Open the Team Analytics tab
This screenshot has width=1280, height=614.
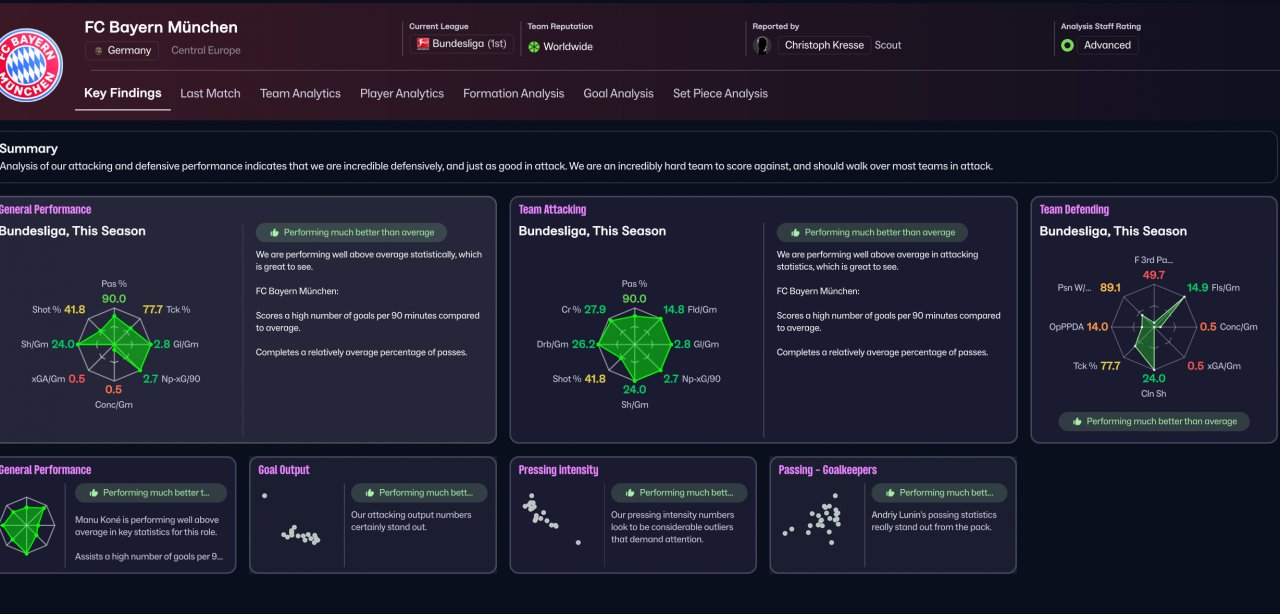[x=300, y=93]
